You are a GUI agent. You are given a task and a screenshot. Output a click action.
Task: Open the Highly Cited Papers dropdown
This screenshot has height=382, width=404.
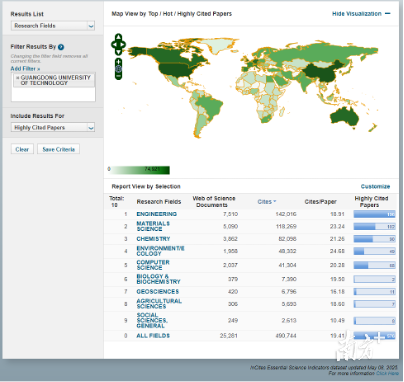click(x=53, y=127)
